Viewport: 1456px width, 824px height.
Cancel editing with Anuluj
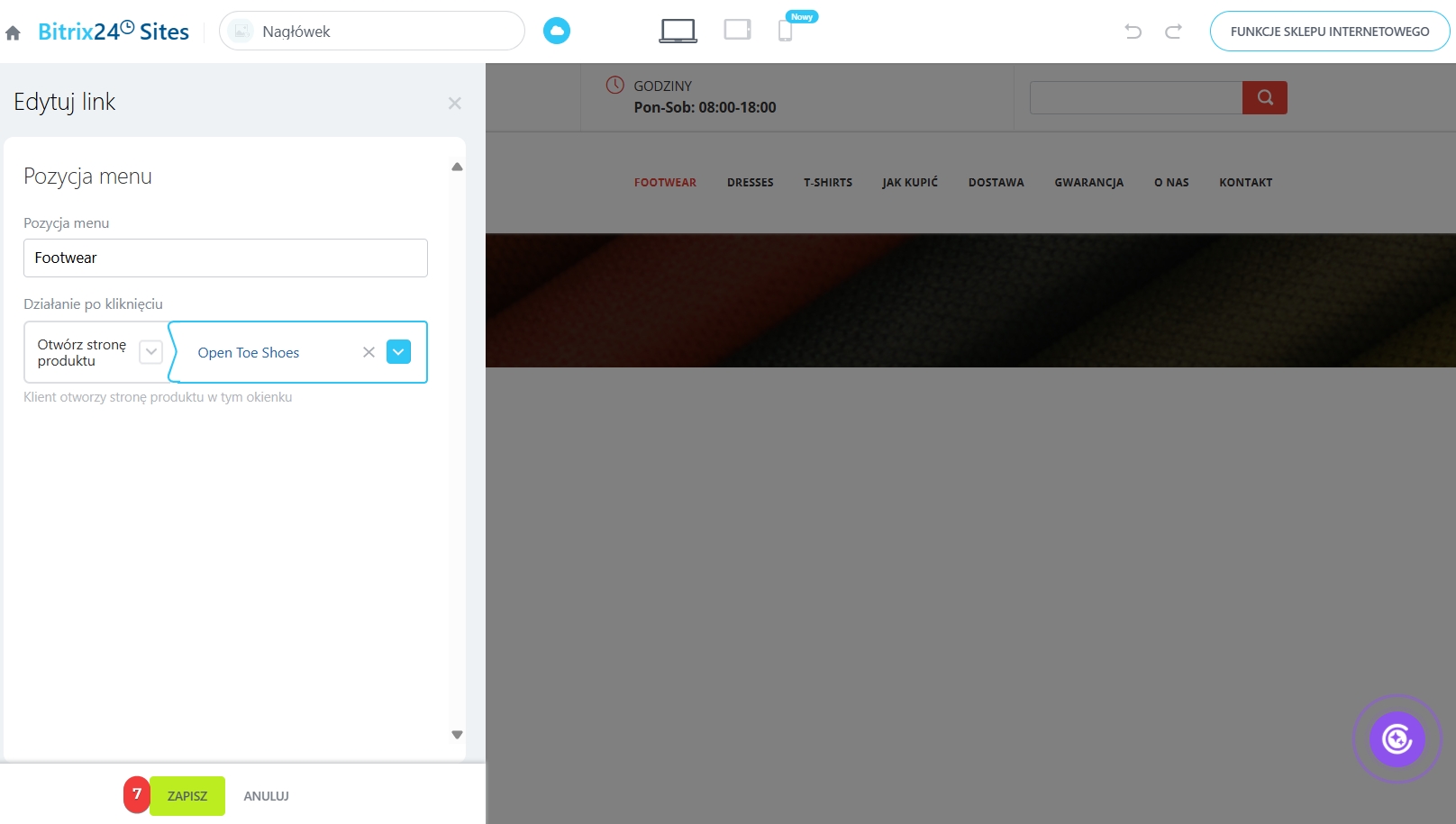(266, 796)
